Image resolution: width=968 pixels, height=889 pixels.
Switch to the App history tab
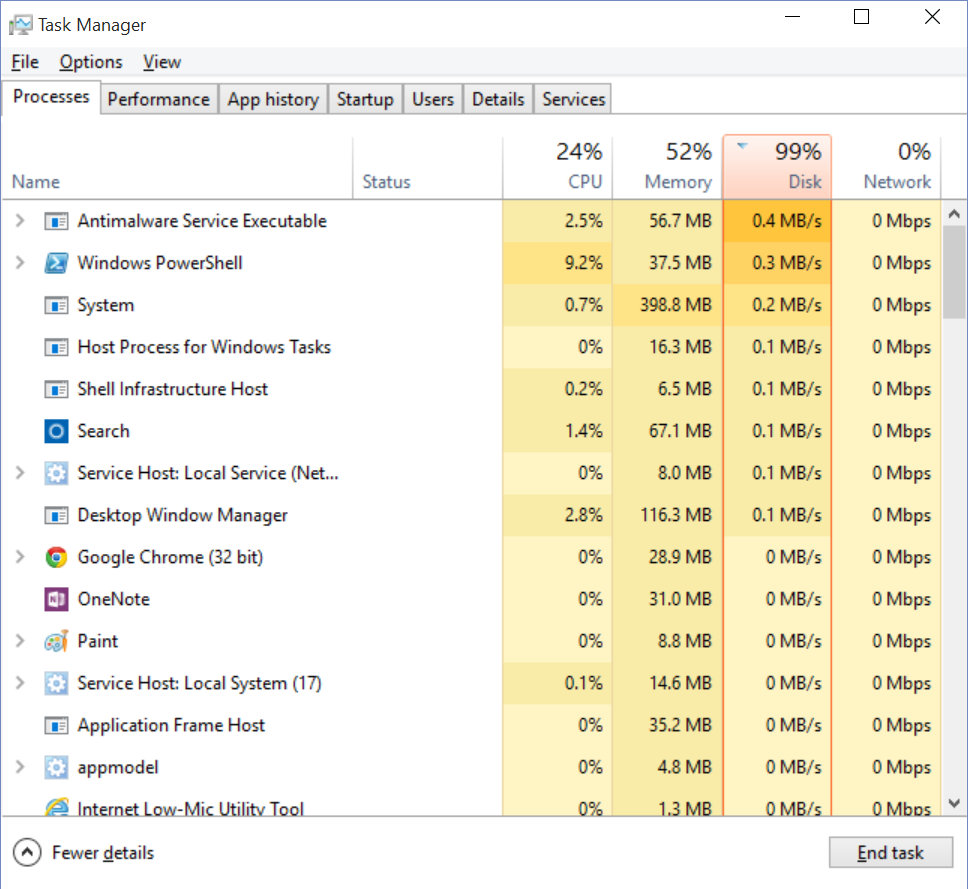click(x=273, y=99)
